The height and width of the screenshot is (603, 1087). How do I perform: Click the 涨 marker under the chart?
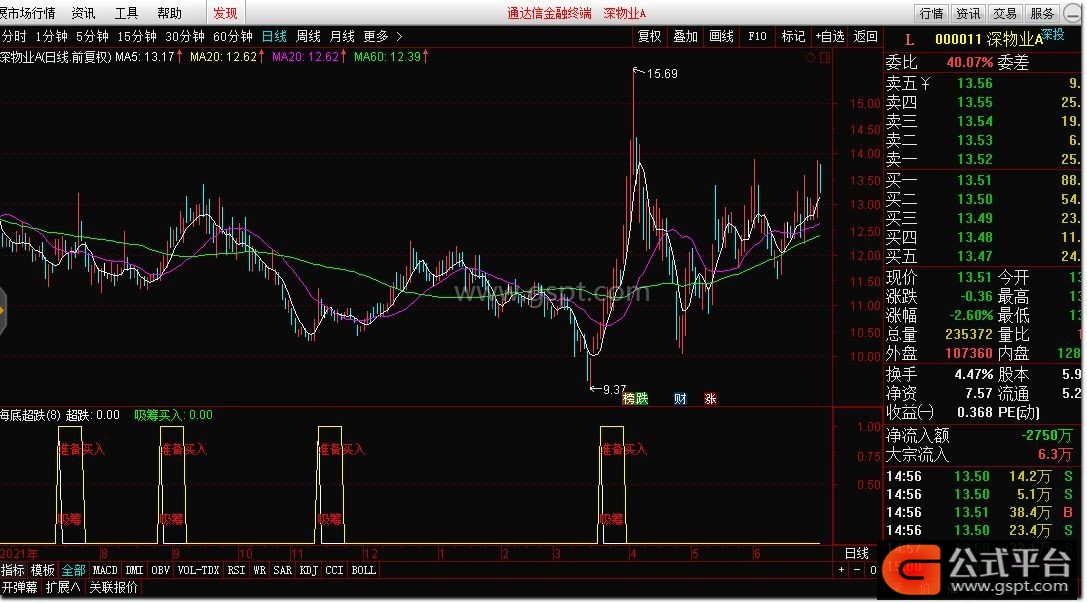click(x=710, y=399)
